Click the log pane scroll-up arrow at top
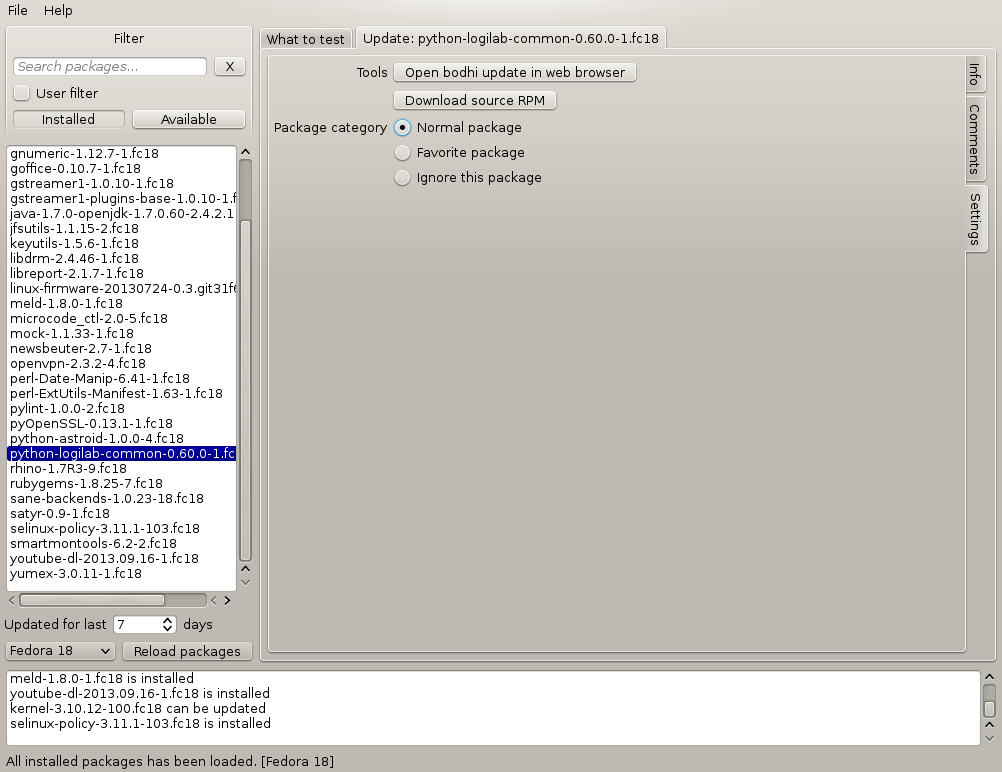 (x=989, y=677)
